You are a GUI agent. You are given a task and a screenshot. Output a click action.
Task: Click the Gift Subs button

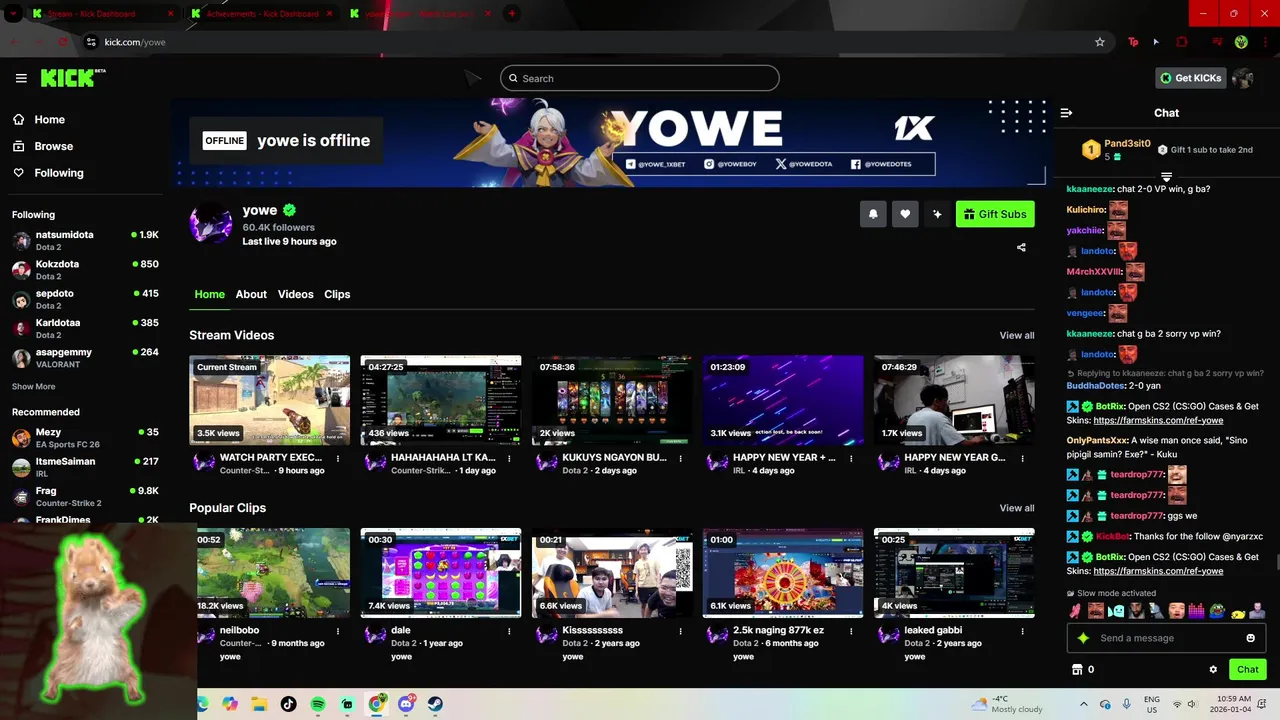coord(995,214)
